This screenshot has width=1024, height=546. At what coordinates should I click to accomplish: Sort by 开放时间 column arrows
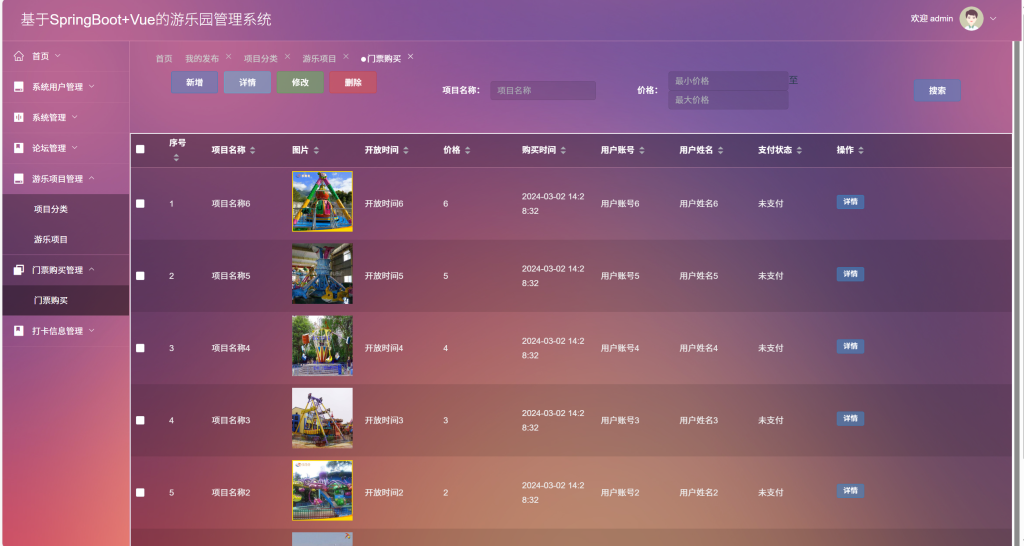(406, 150)
